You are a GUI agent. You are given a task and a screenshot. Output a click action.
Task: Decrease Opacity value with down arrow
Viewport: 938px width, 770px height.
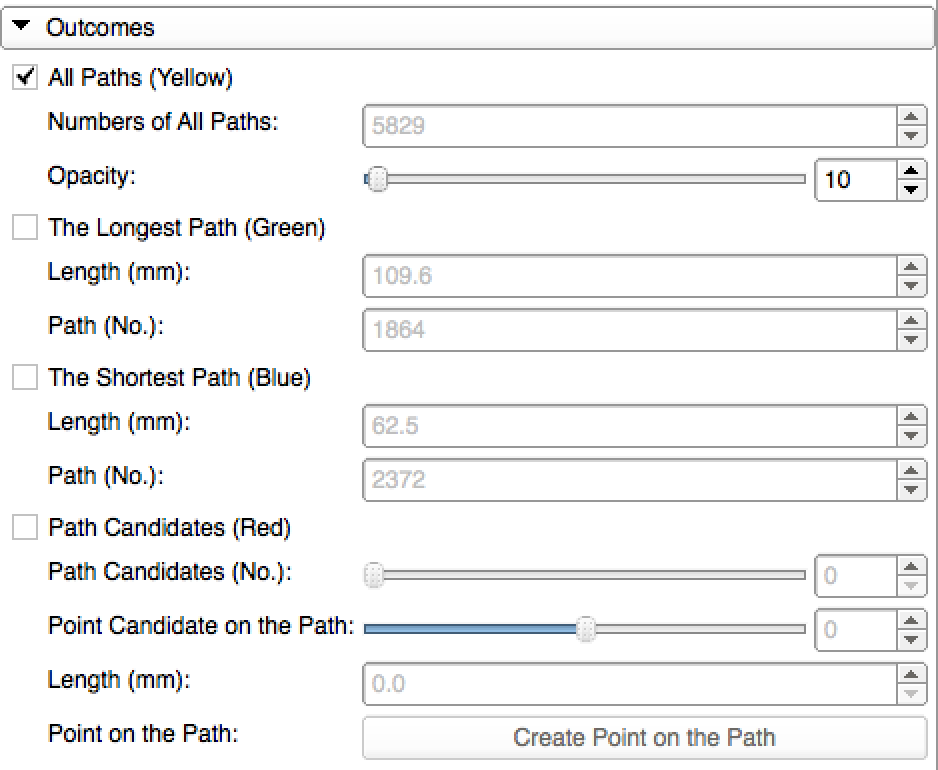coord(910,189)
